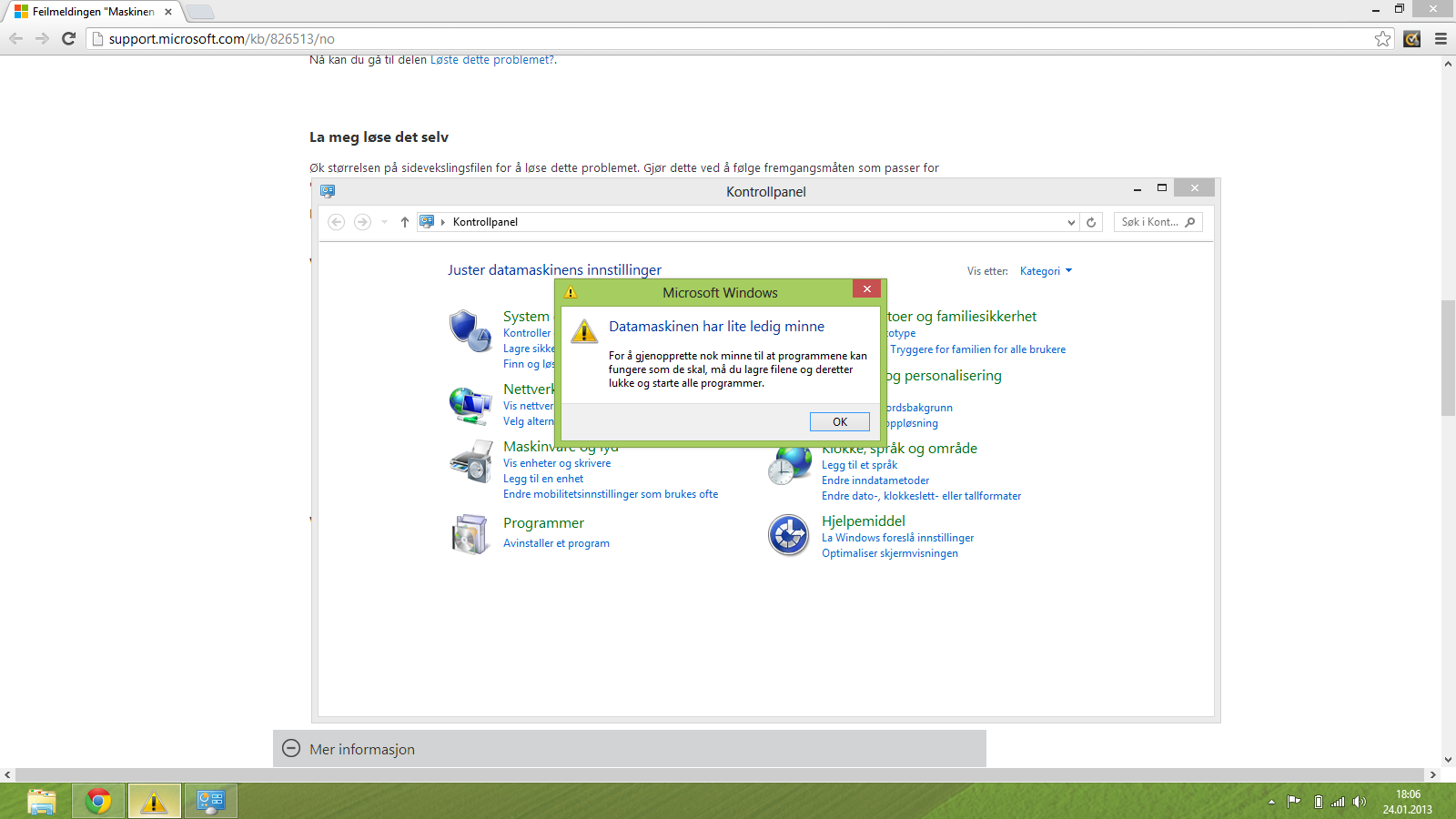This screenshot has height=819, width=1456.
Task: Click the Maskinvare og lyd printer icon
Action: coord(470,461)
